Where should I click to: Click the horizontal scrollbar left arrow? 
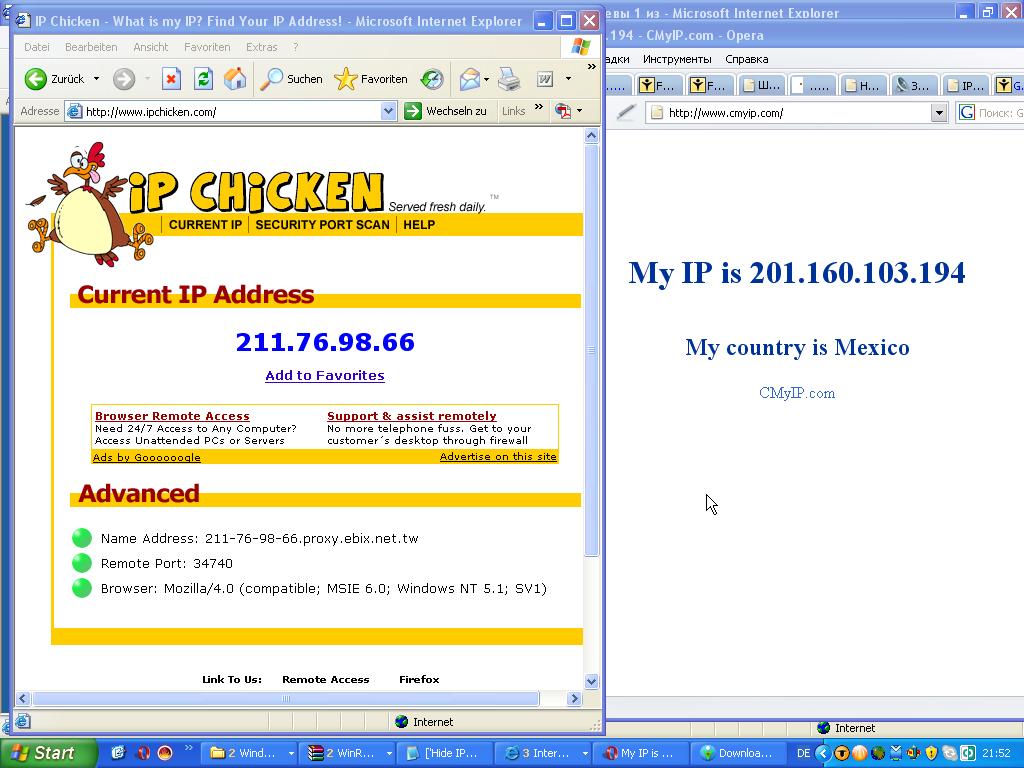tap(22, 698)
